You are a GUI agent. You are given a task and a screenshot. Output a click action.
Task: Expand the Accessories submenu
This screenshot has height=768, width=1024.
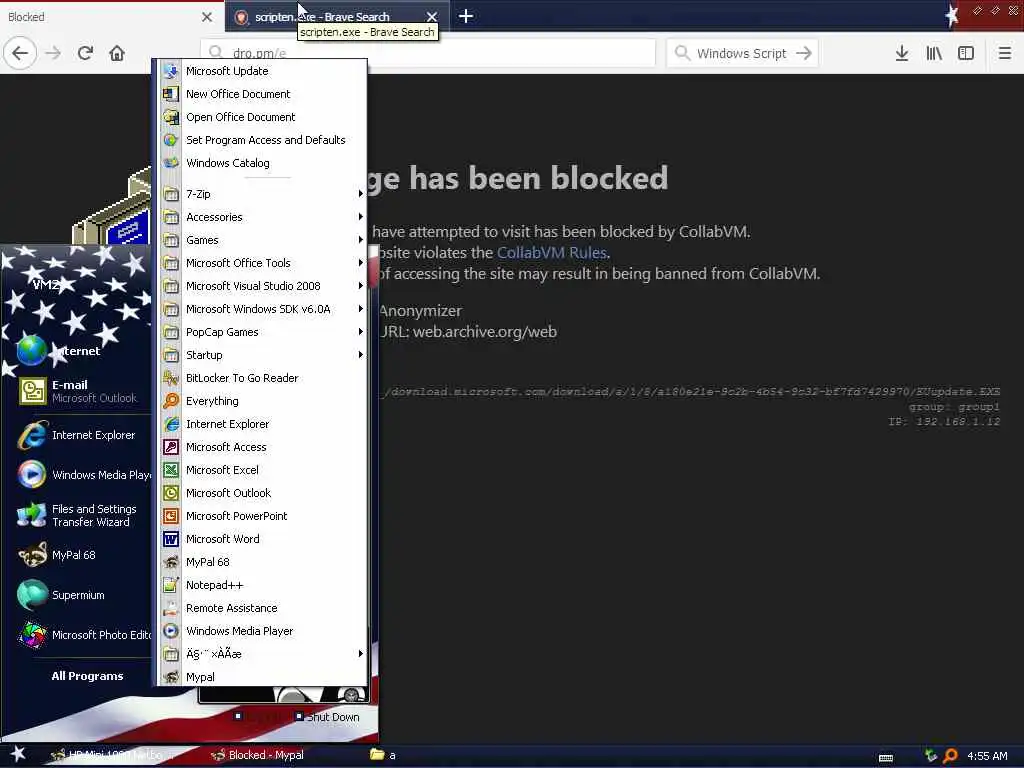click(x=264, y=217)
